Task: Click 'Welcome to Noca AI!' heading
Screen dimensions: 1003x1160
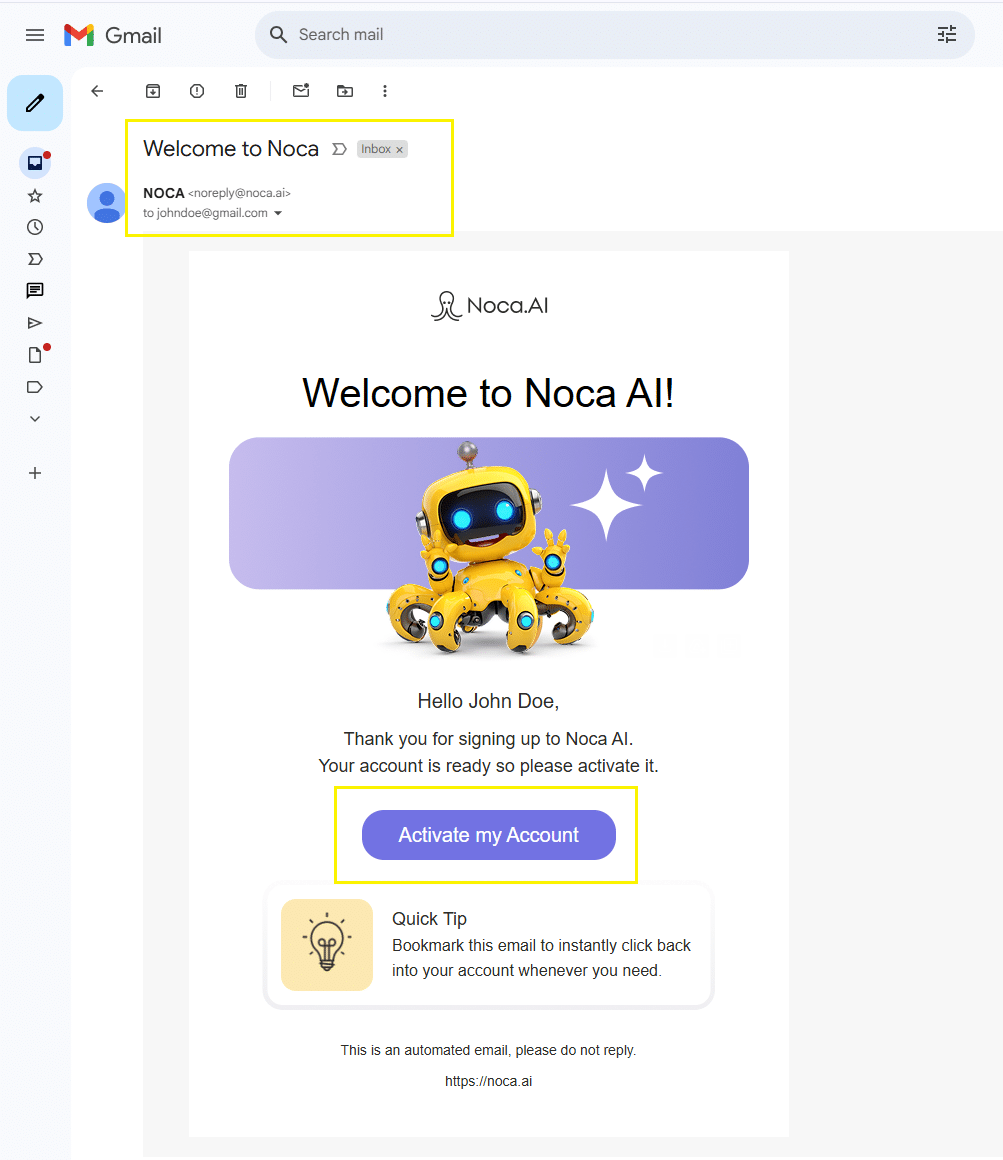Action: pyautogui.click(x=488, y=393)
